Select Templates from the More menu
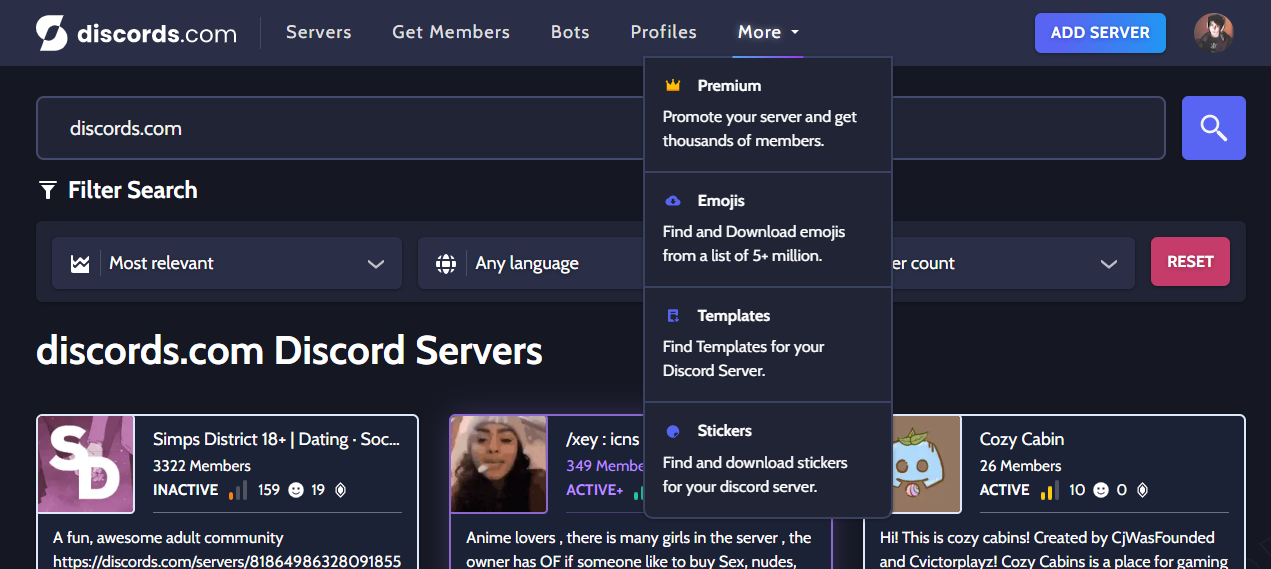Viewport: 1271px width, 569px height. point(768,345)
